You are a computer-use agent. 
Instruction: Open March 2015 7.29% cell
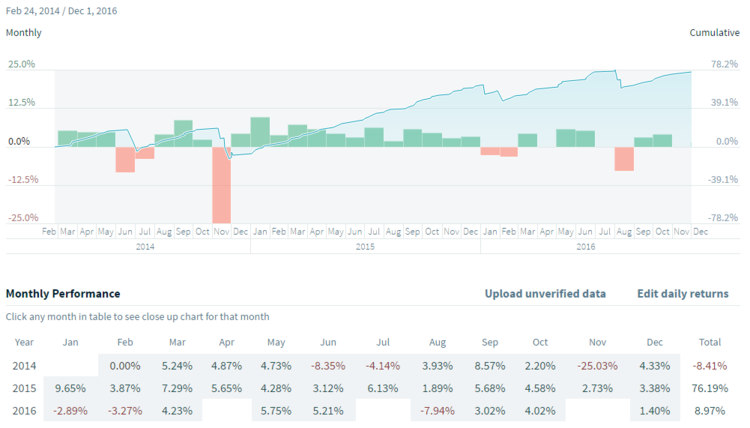point(177,388)
